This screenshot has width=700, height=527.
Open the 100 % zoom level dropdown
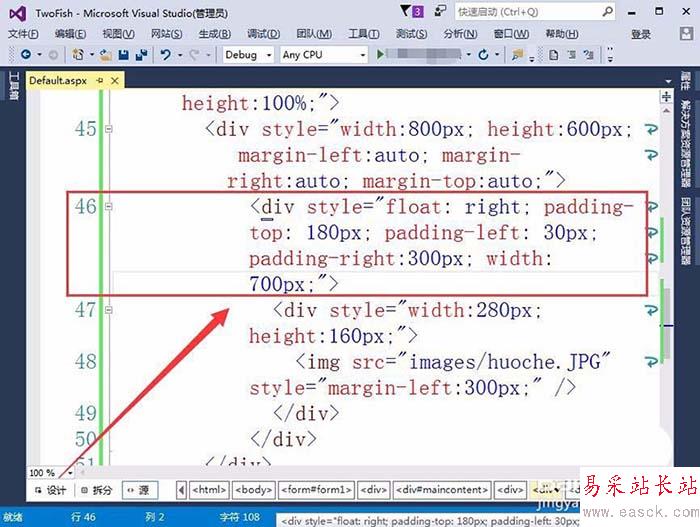point(70,473)
